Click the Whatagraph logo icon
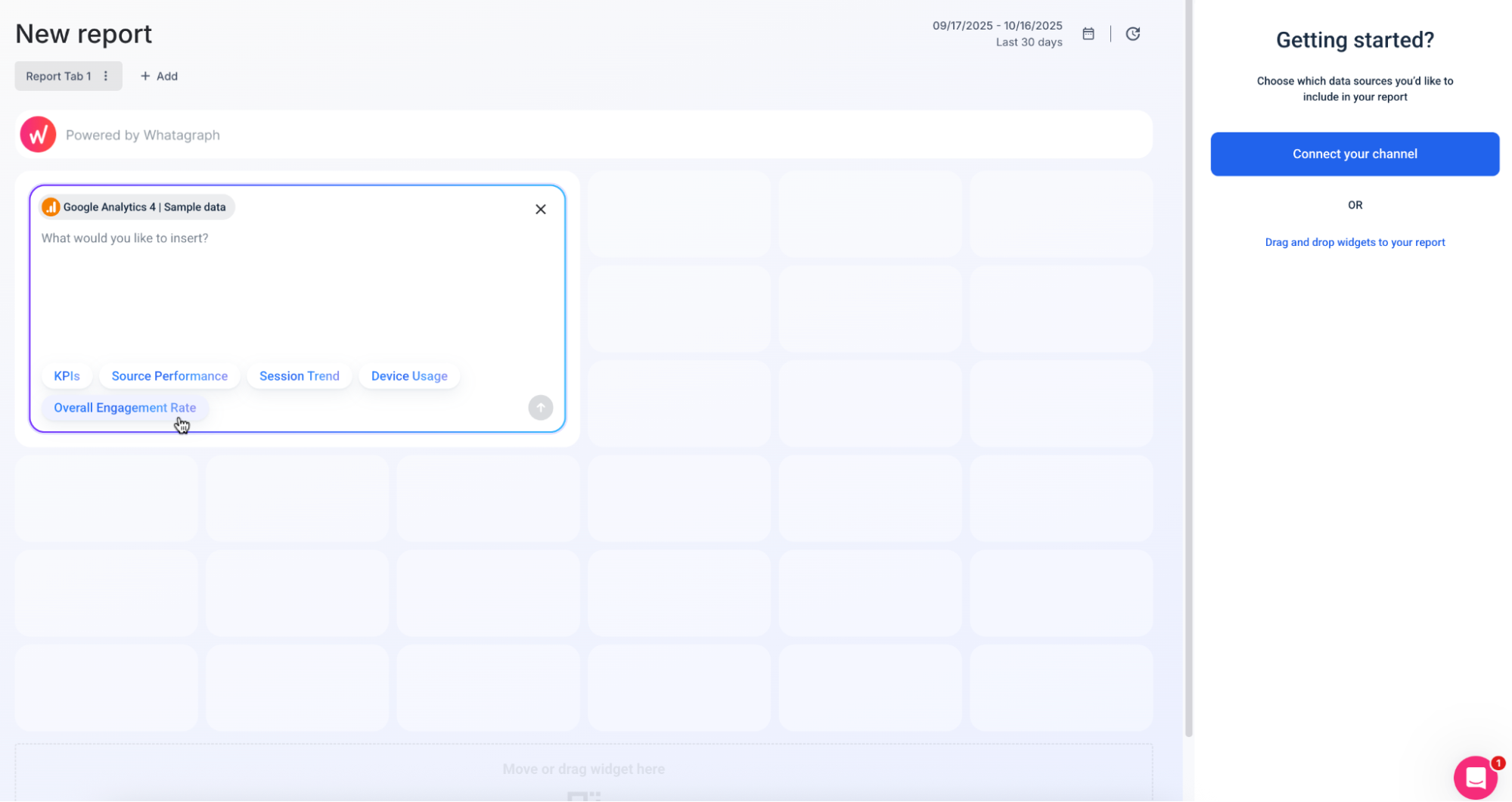The image size is (1512, 802). point(38,135)
